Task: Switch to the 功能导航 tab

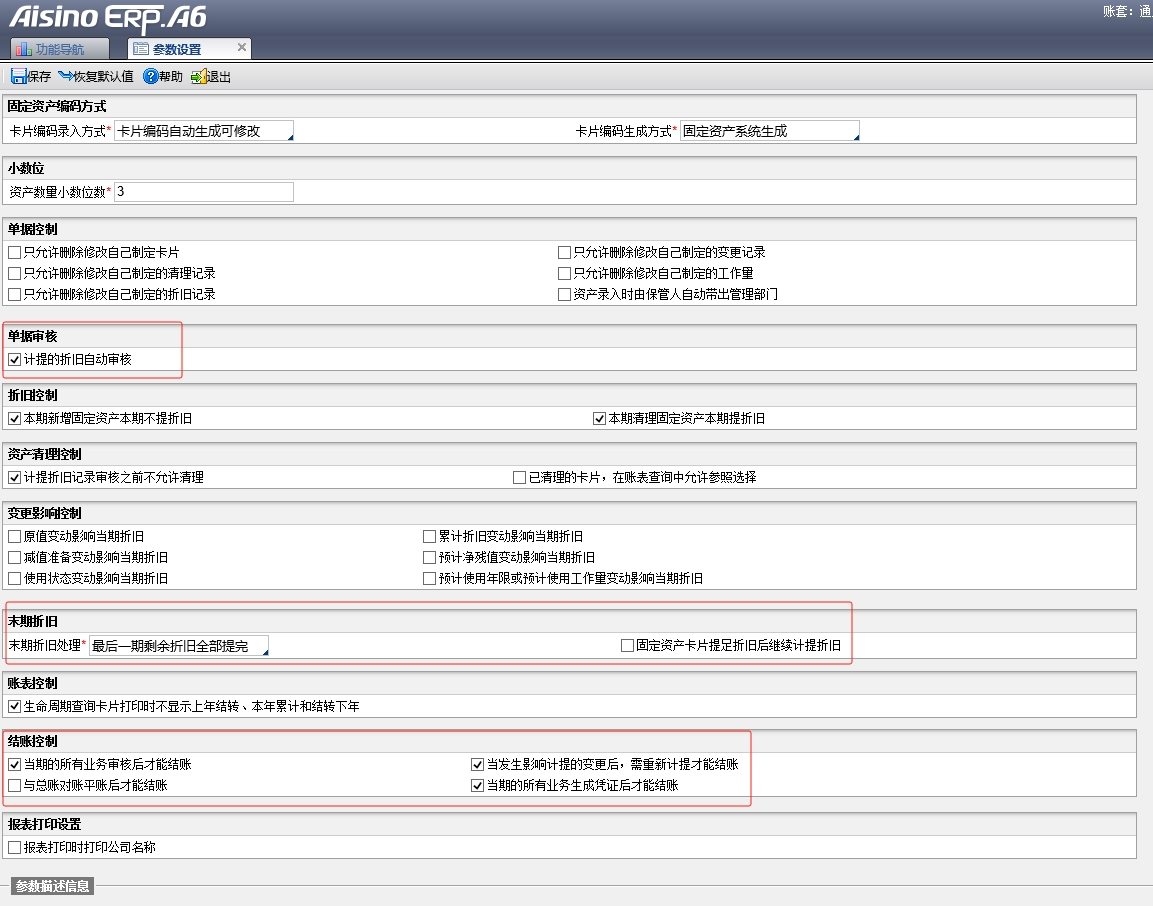Action: (59, 49)
